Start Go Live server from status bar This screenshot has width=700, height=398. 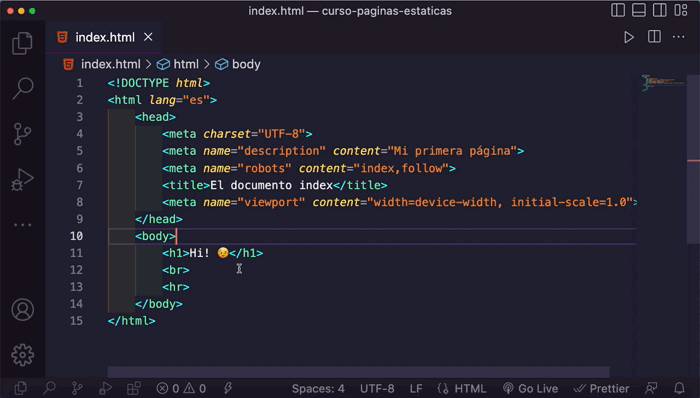530,389
